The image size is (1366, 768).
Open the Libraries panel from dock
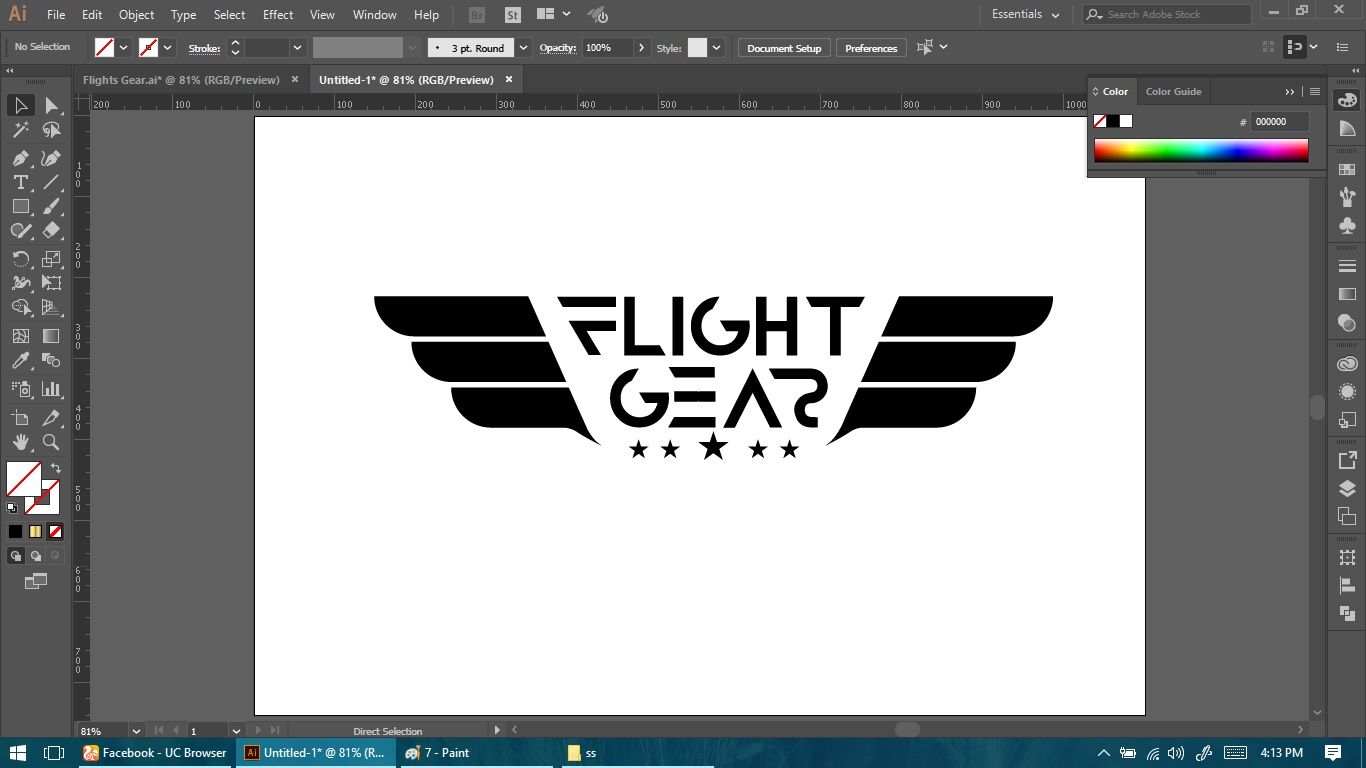1347,364
